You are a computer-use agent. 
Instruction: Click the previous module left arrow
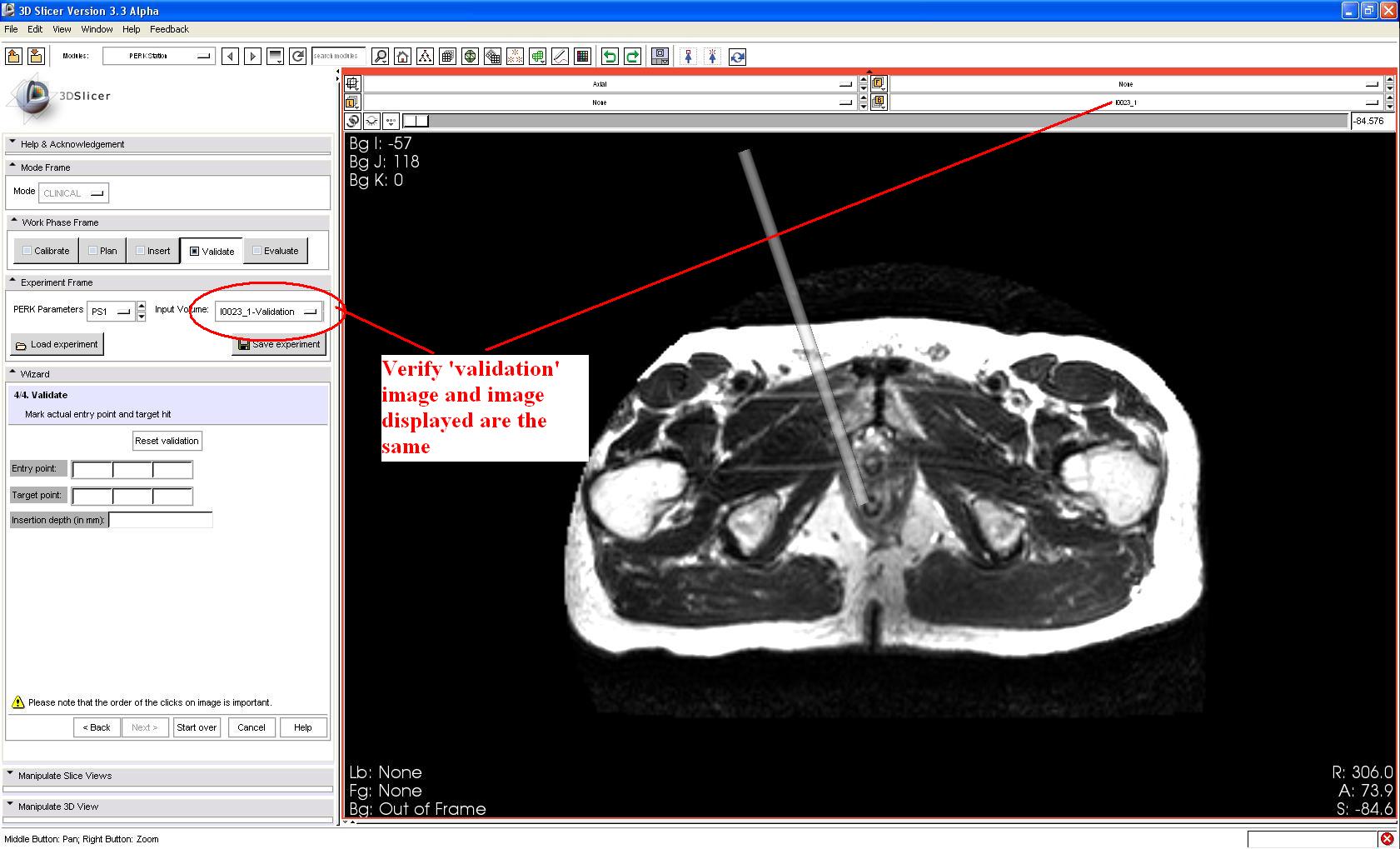(x=231, y=57)
